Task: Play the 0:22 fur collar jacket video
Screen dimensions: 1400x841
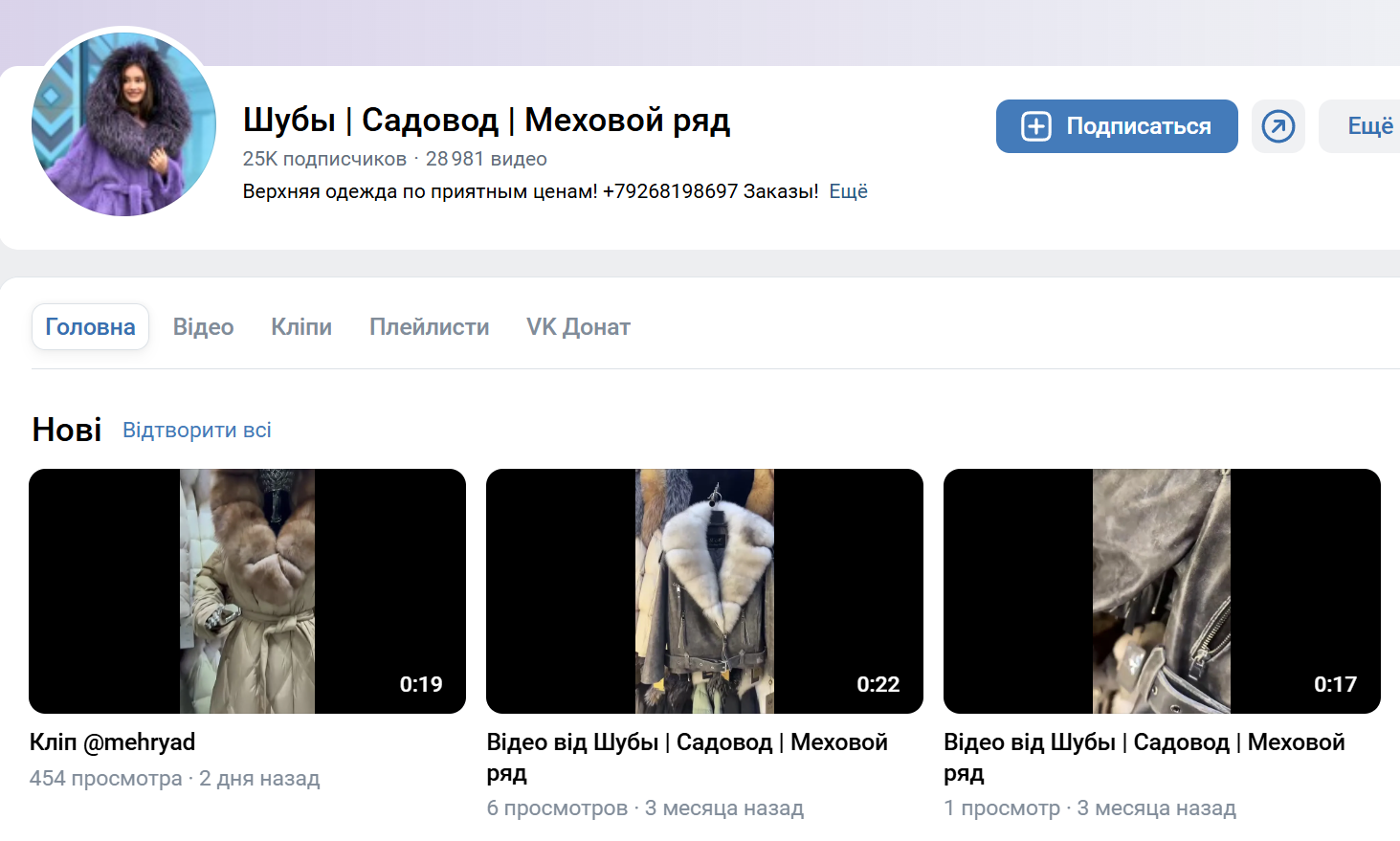Action: (704, 591)
